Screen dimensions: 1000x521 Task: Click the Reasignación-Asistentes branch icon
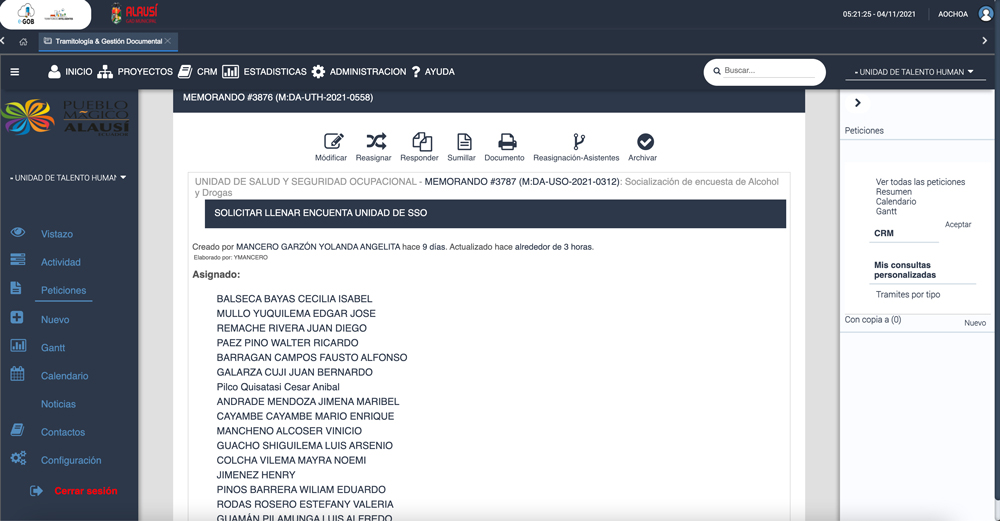pyautogui.click(x=578, y=142)
